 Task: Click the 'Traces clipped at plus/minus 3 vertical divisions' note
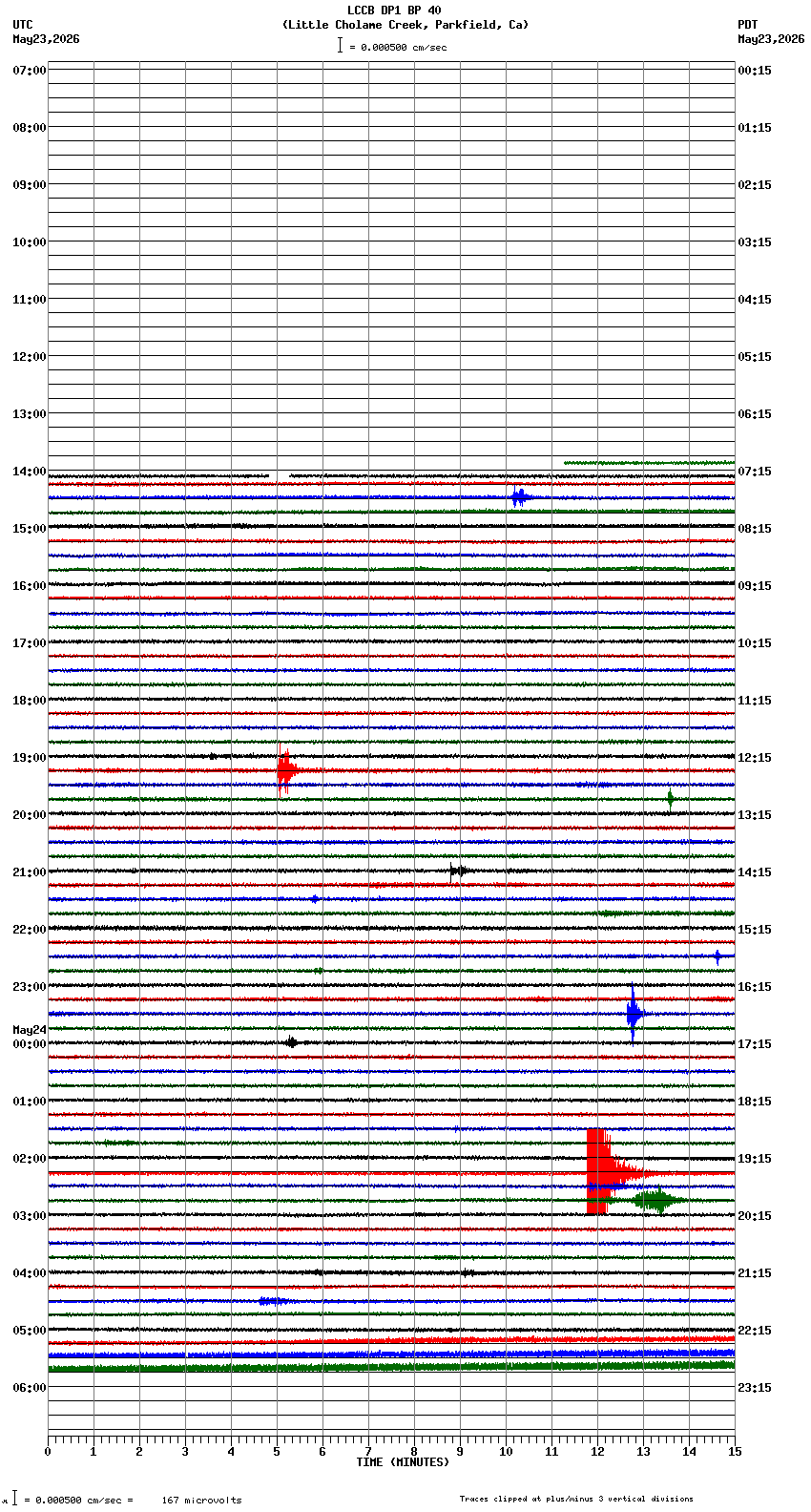point(576,1499)
